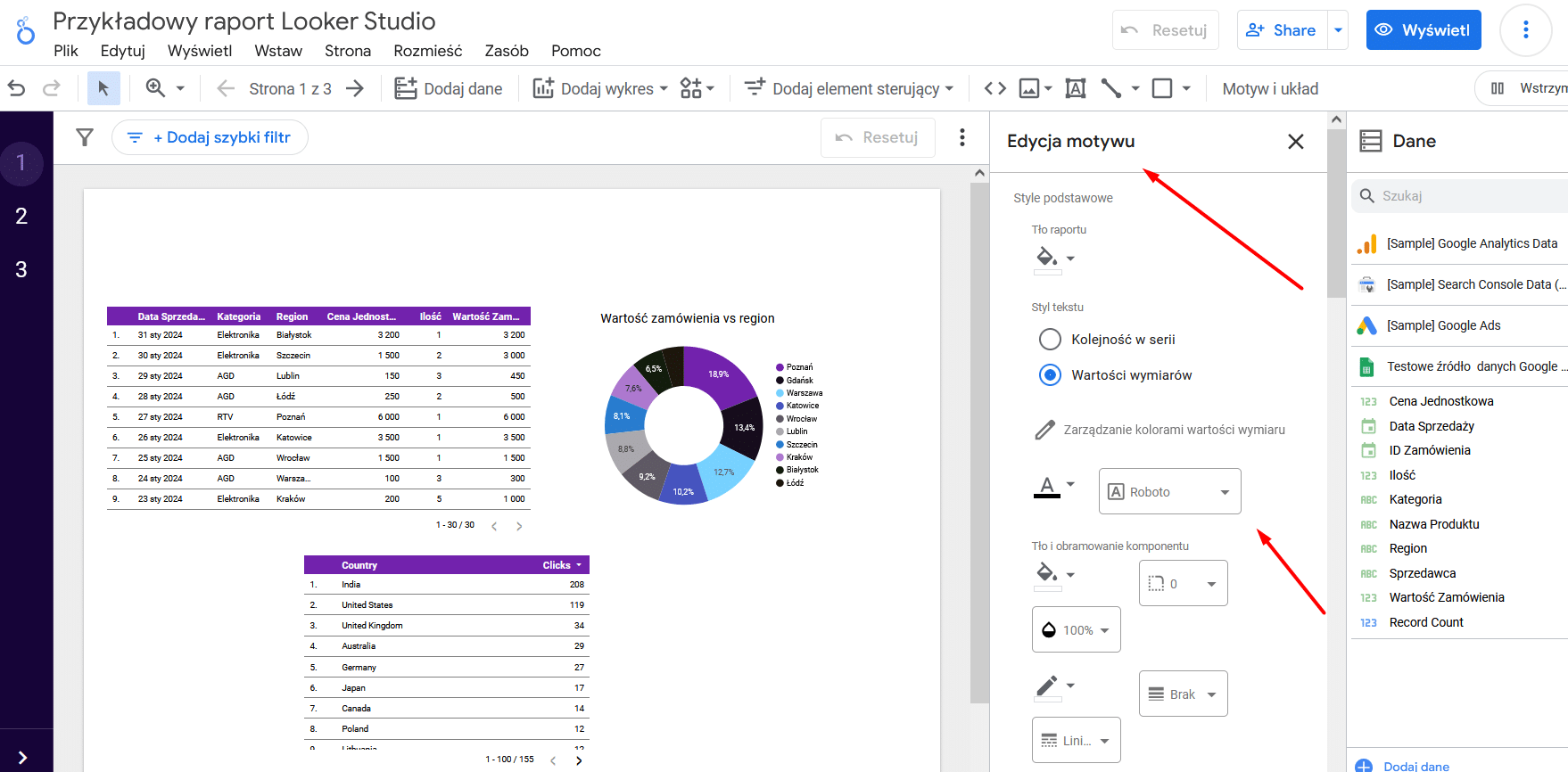Screen dimensions: 1568x772
Task: Select the line drawing tool
Action: 1111,88
